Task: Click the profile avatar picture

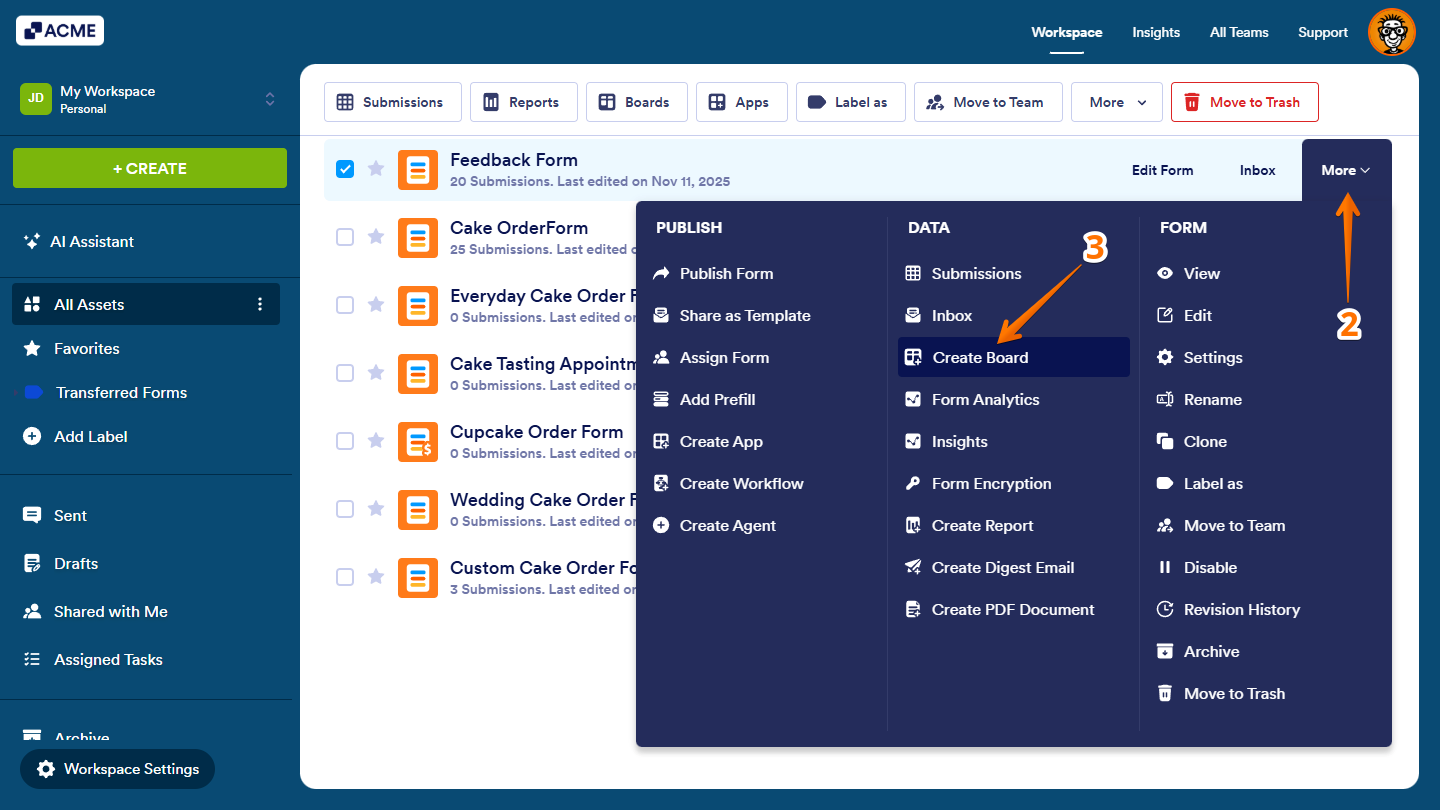Action: click(1392, 32)
